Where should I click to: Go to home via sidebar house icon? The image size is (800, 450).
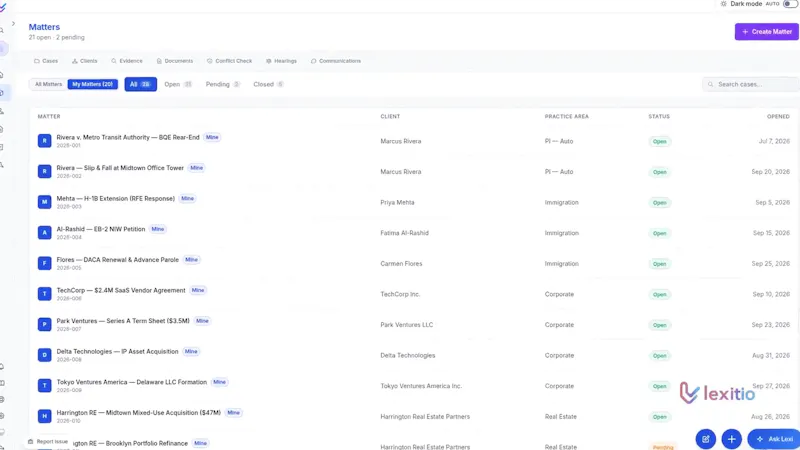click(x=2, y=75)
